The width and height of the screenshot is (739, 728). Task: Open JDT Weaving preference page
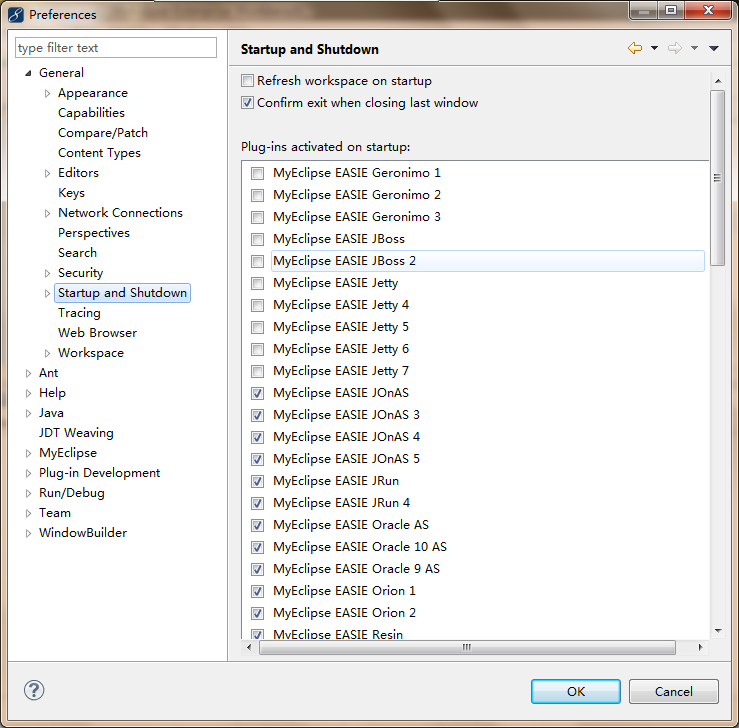[76, 433]
